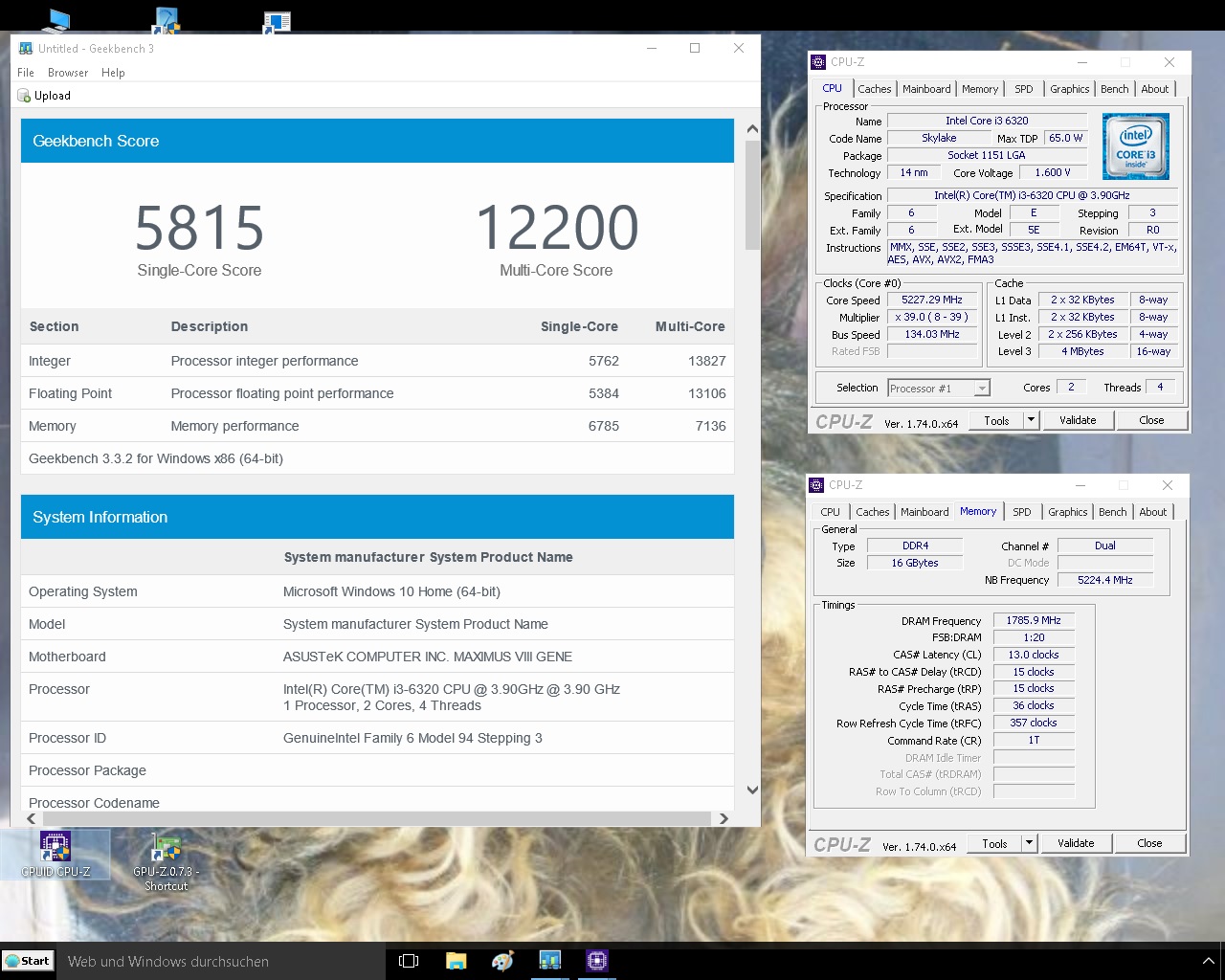Viewport: 1225px width, 980px height.
Task: Click Close button in upper CPU-Z window
Action: [1151, 420]
